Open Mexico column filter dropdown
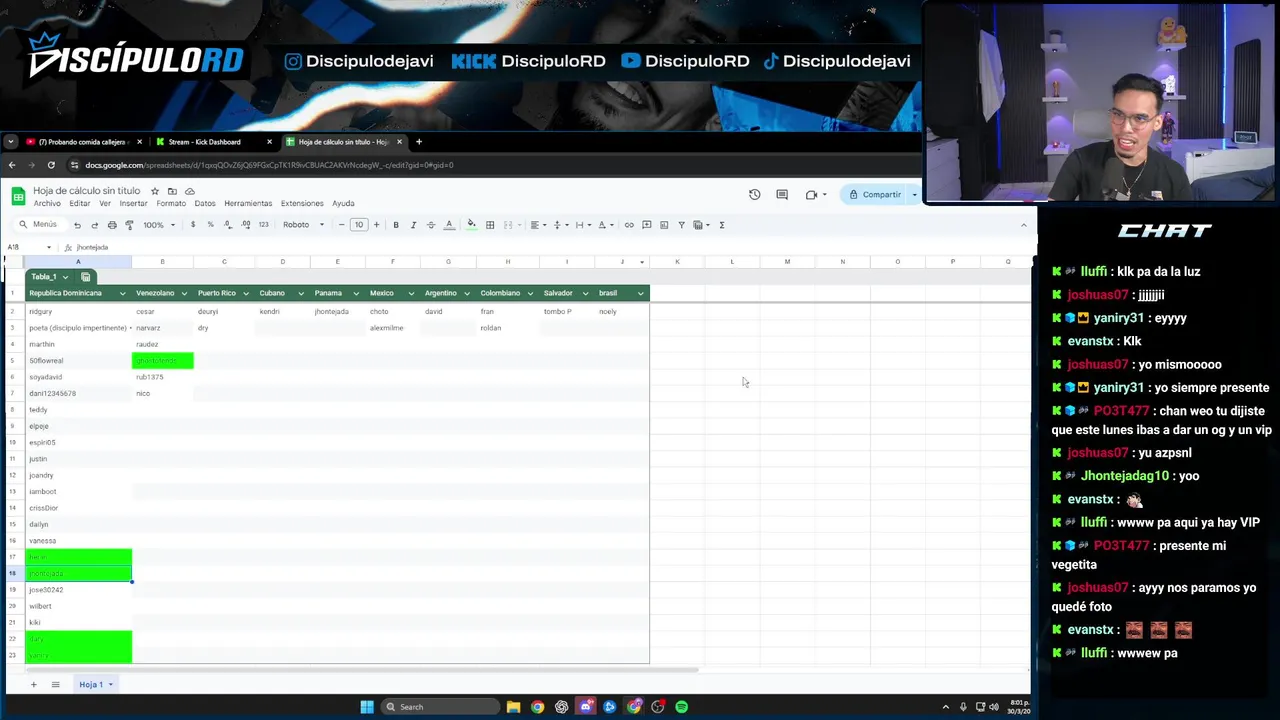Image resolution: width=1280 pixels, height=720 pixels. (x=412, y=293)
